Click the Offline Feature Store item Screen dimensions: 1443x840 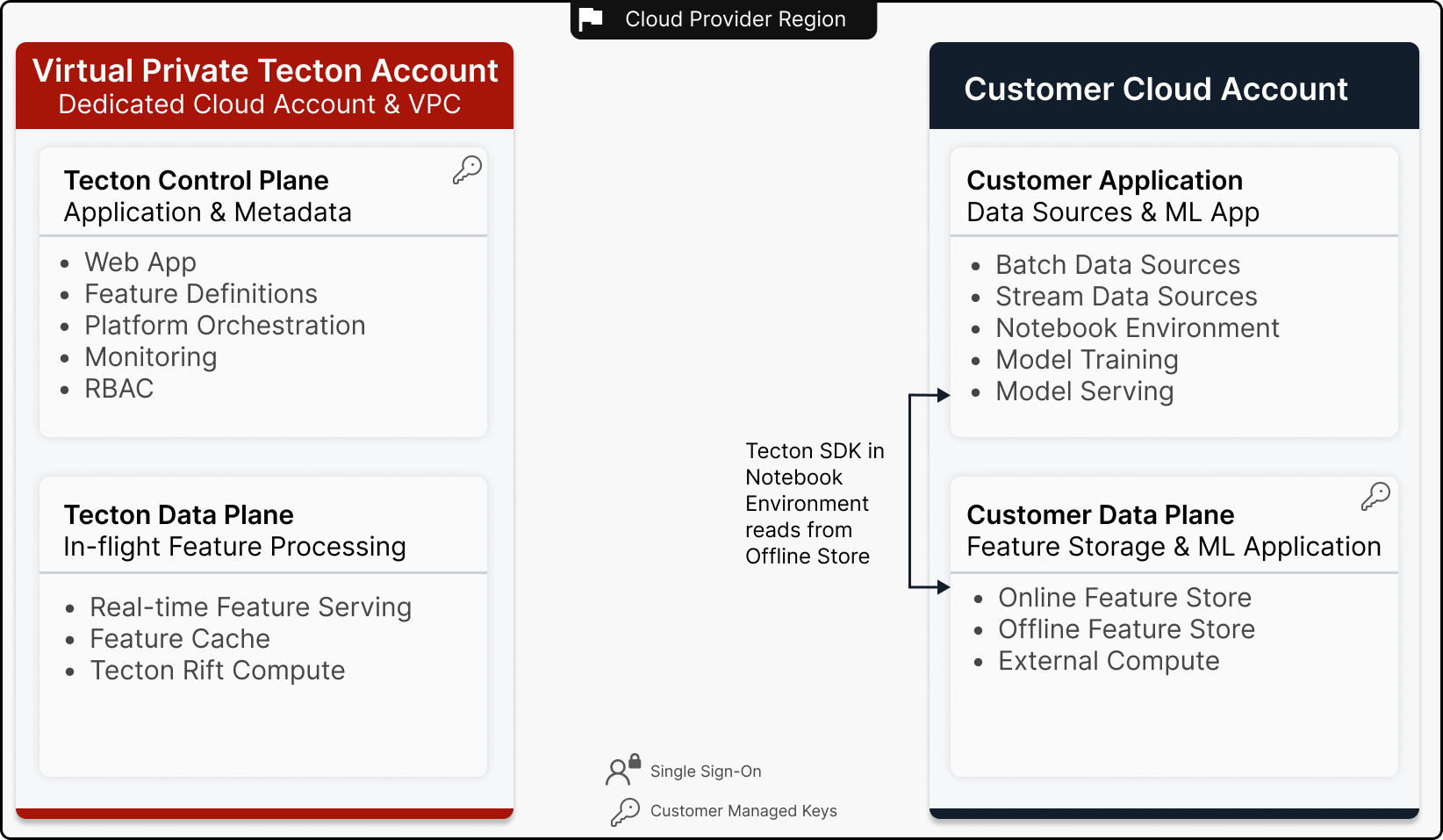(1126, 629)
